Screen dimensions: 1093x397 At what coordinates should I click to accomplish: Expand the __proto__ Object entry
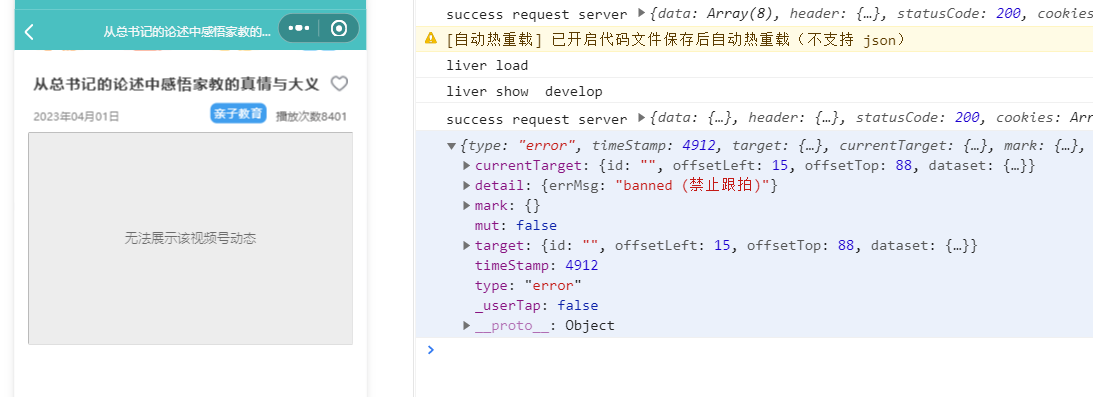[x=466, y=325]
